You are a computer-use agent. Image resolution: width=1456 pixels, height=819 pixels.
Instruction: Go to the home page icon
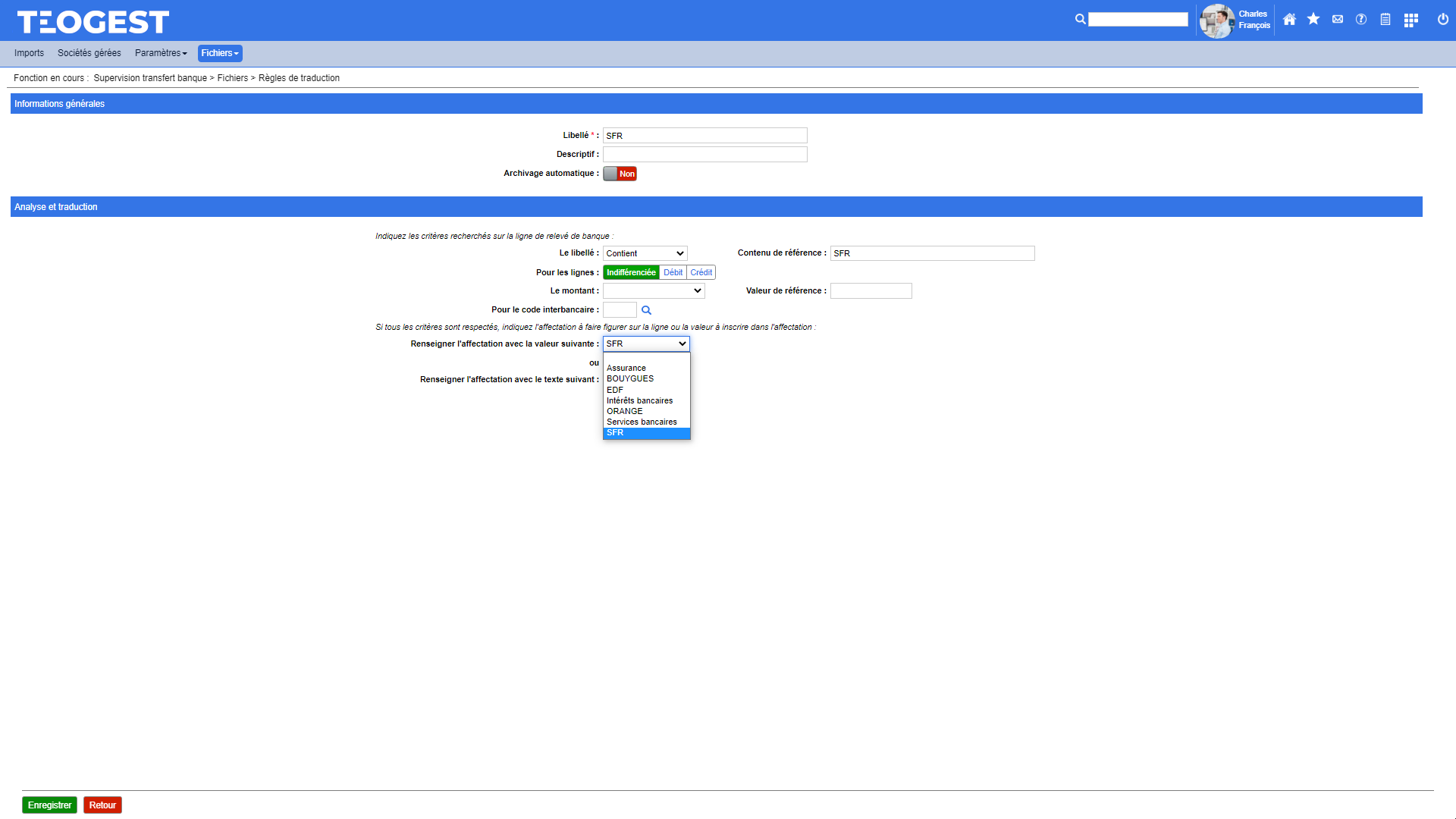(x=1289, y=20)
